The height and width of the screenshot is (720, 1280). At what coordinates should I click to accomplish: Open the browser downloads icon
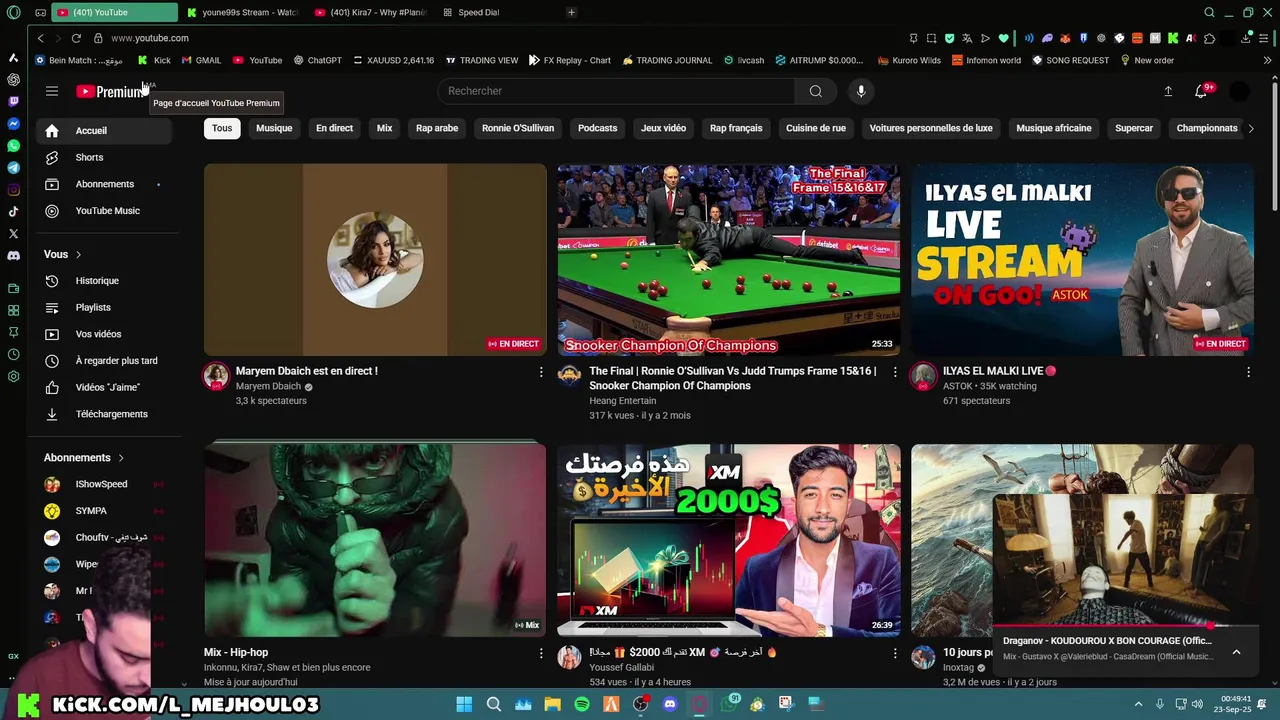pyautogui.click(x=1246, y=38)
